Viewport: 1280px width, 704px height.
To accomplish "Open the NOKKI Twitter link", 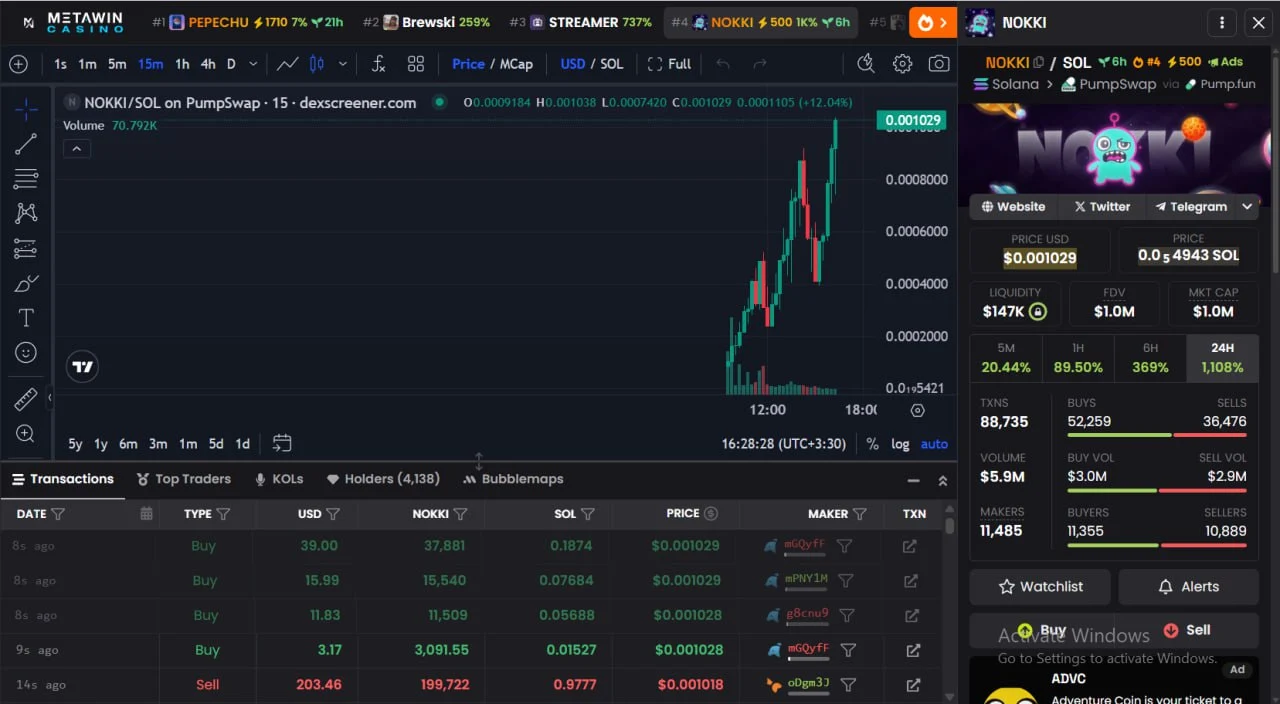I will click(x=1102, y=207).
